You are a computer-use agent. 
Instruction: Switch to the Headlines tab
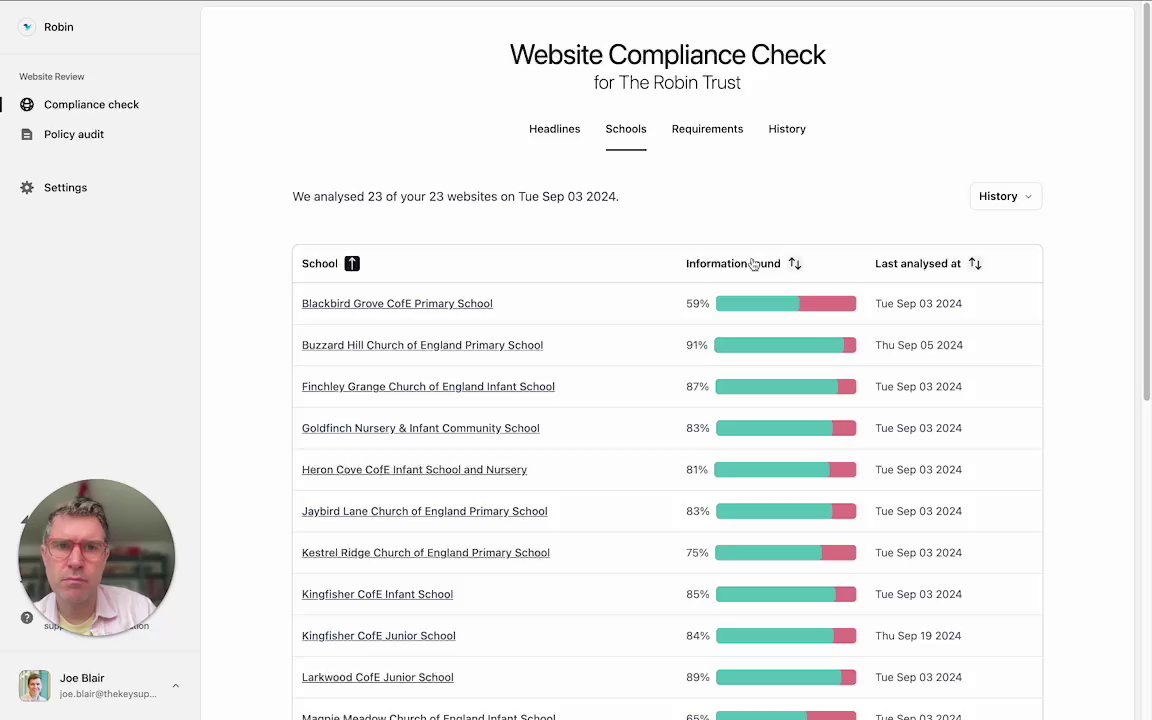[x=555, y=129]
